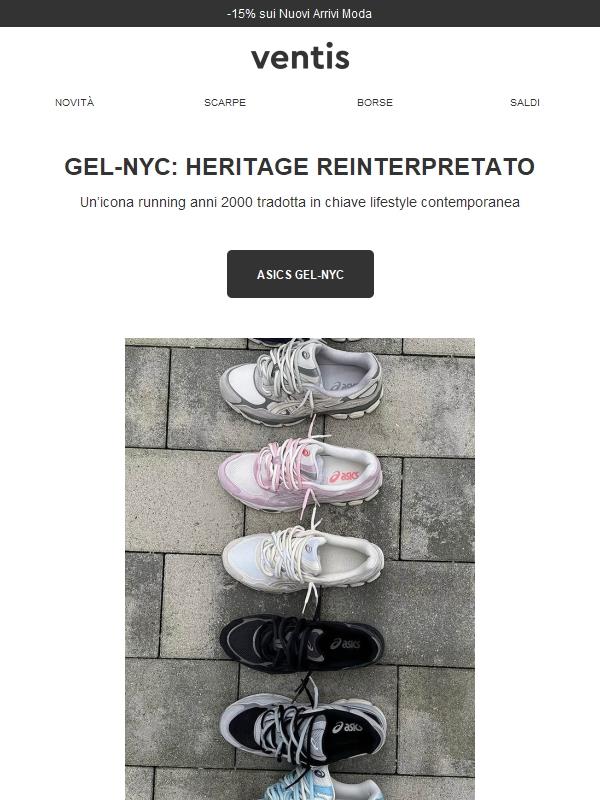The image size is (600, 800).
Task: Open the SCARPE category
Action: pos(225,102)
